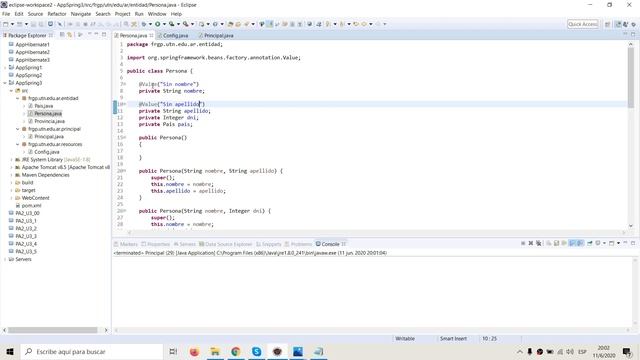Select the Servers view tab
Image resolution: width=640 pixels, height=360 pixels.
(185, 244)
